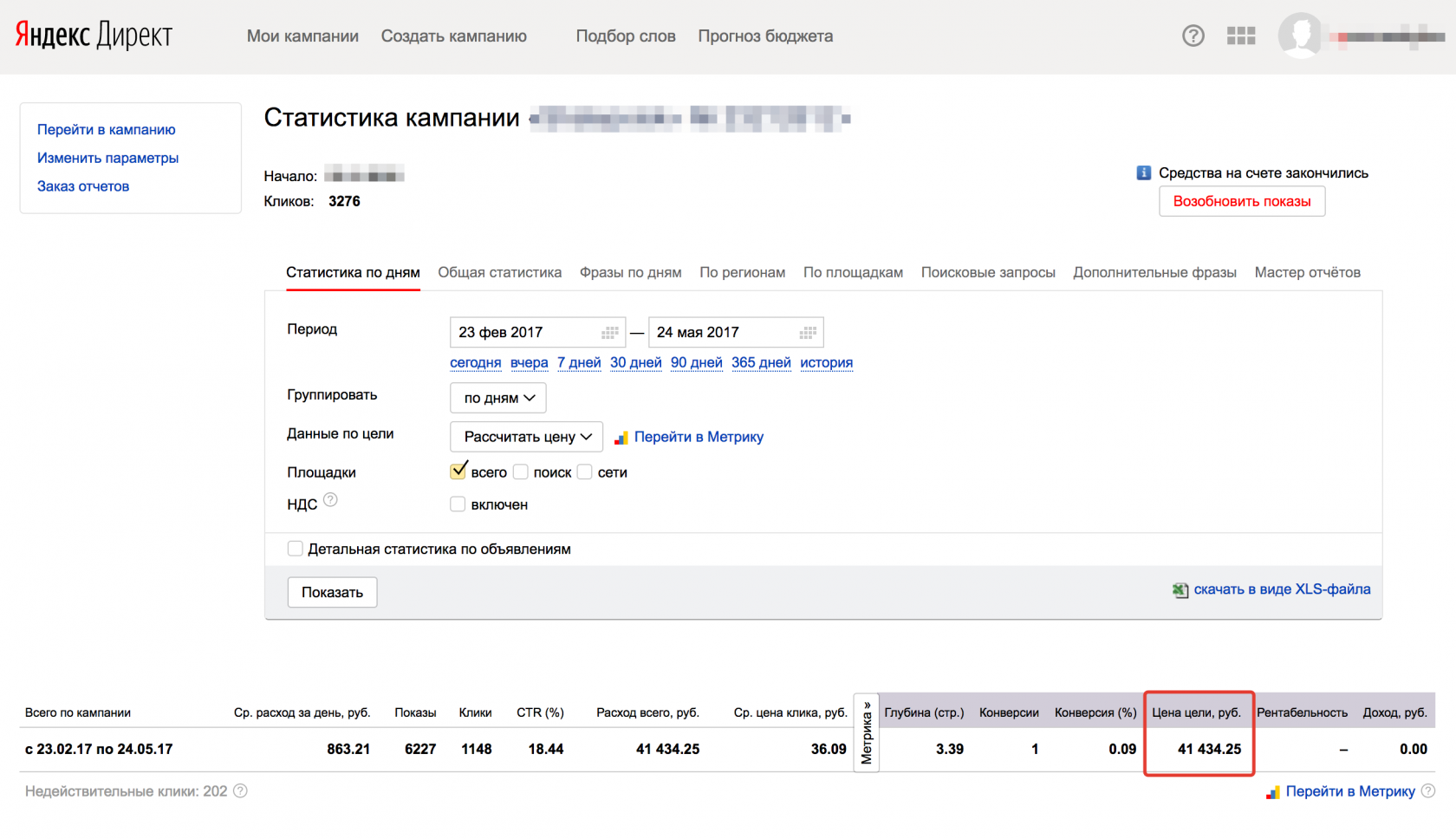Toggle the всего platforms checkbox
The image size is (1456, 839).
click(458, 472)
